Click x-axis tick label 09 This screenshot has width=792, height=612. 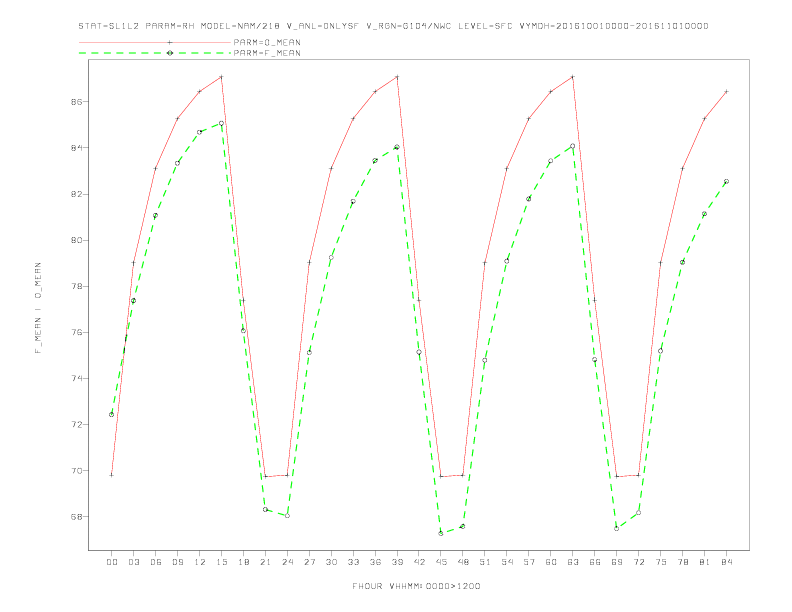[x=178, y=562]
